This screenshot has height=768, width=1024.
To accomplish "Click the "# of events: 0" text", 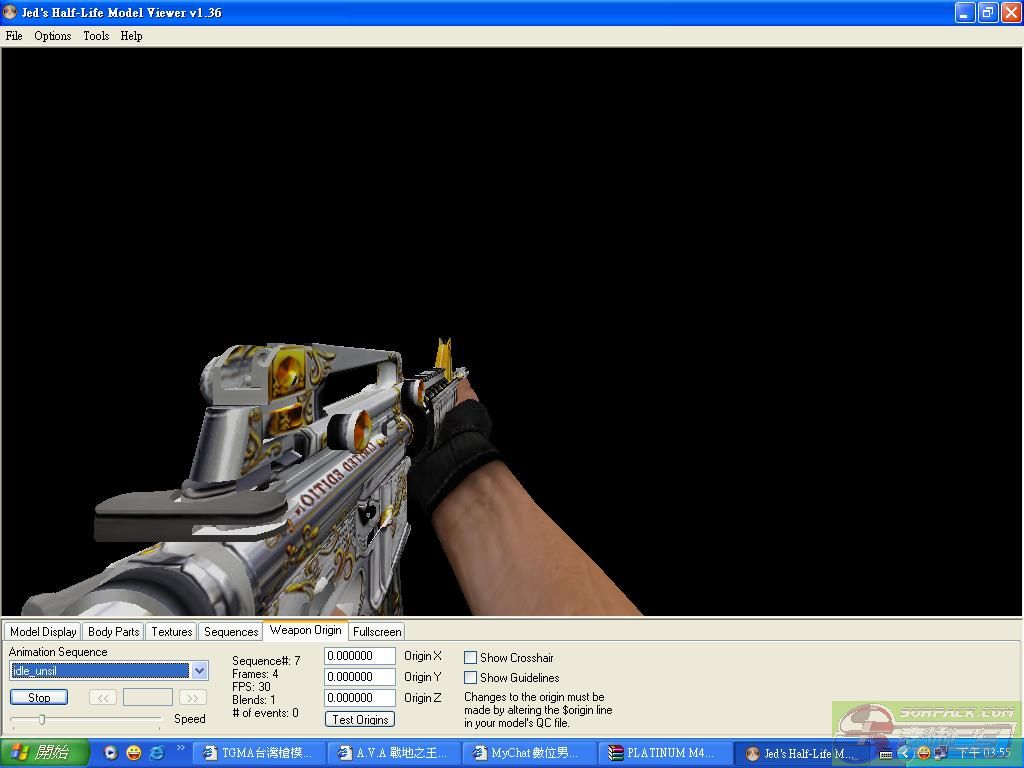I will coord(266,713).
